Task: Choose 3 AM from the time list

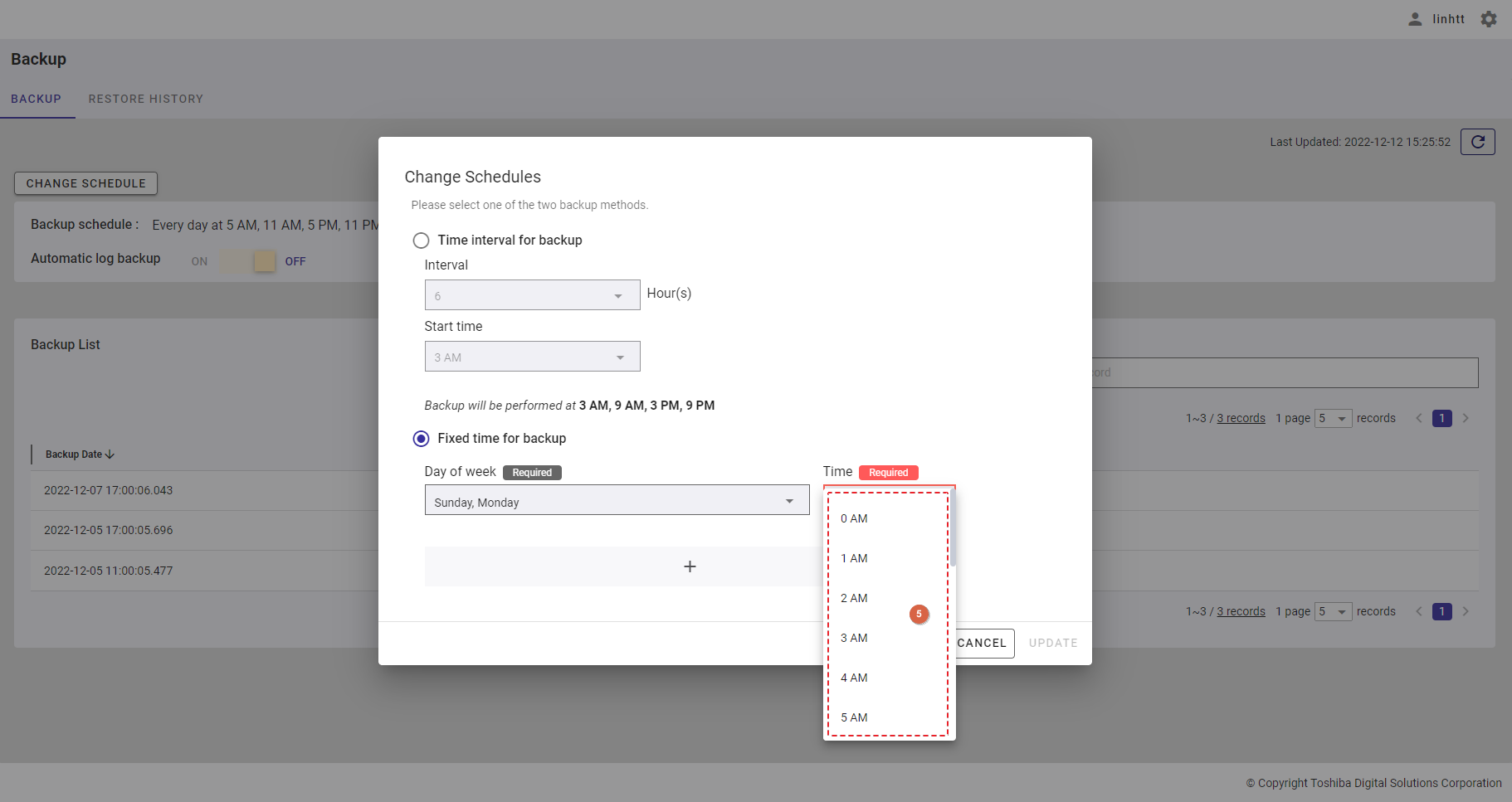Action: pos(854,638)
